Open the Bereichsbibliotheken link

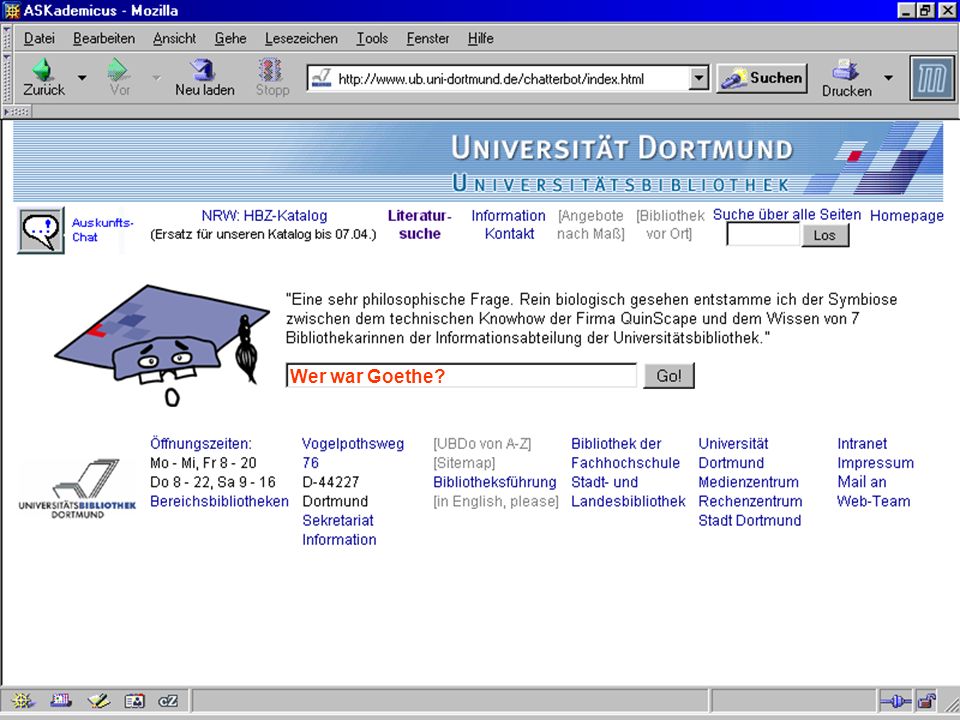click(219, 501)
